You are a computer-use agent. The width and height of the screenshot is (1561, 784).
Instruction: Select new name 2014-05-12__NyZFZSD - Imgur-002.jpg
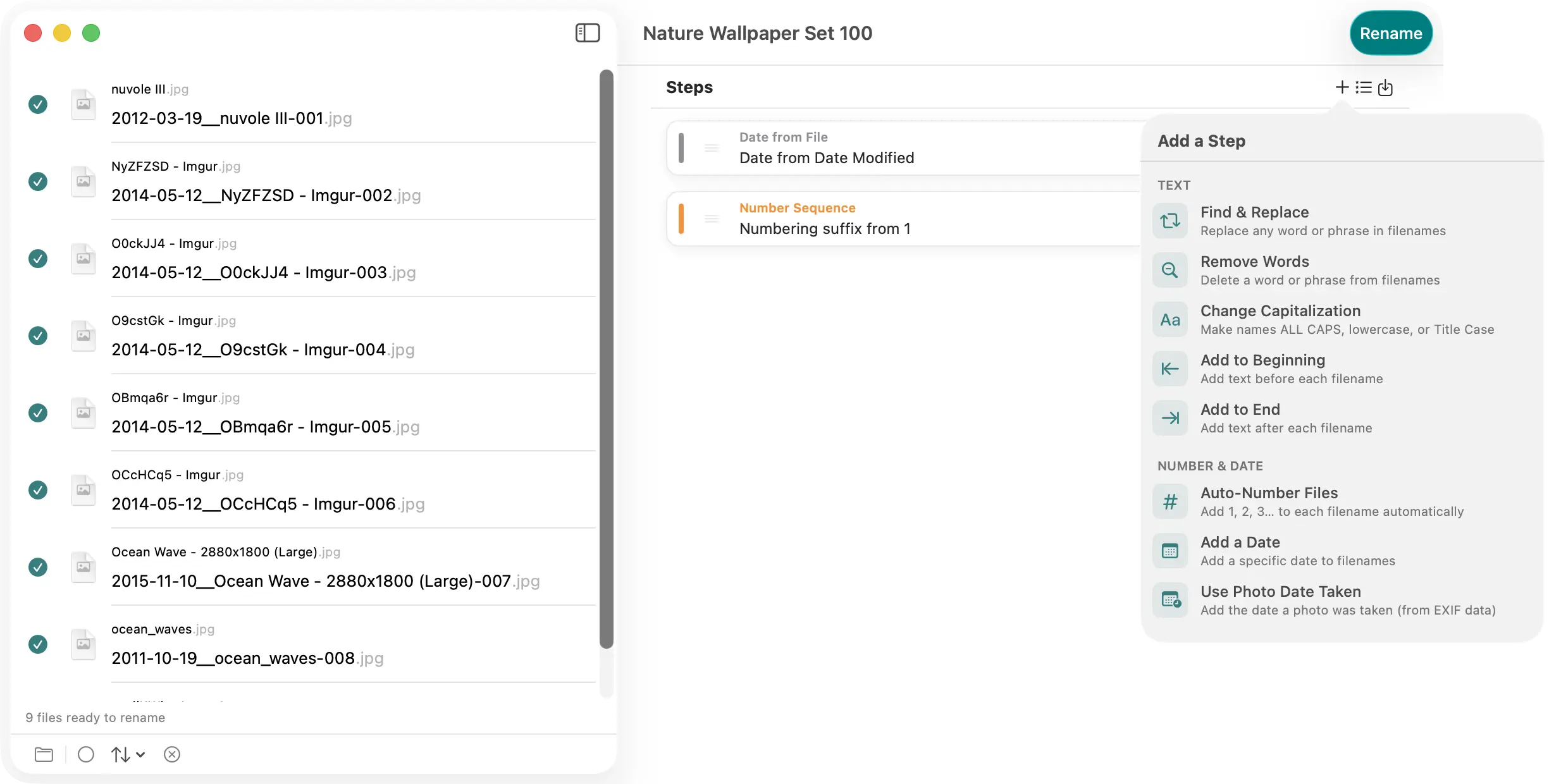point(266,195)
